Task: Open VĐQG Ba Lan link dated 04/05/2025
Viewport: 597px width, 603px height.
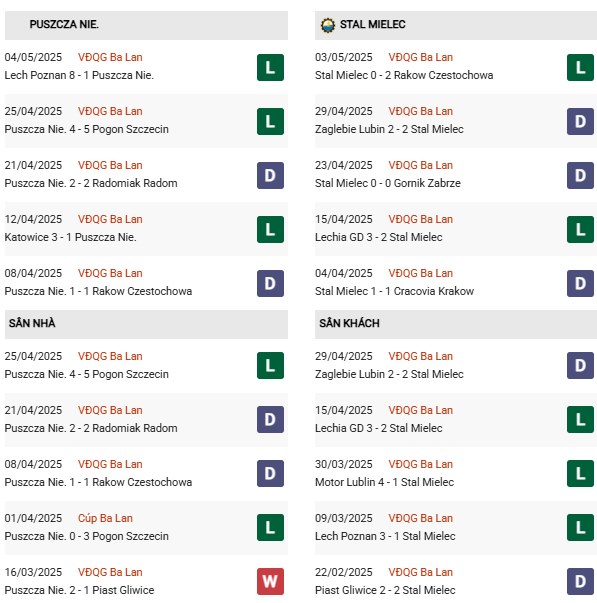Action: click(x=110, y=57)
